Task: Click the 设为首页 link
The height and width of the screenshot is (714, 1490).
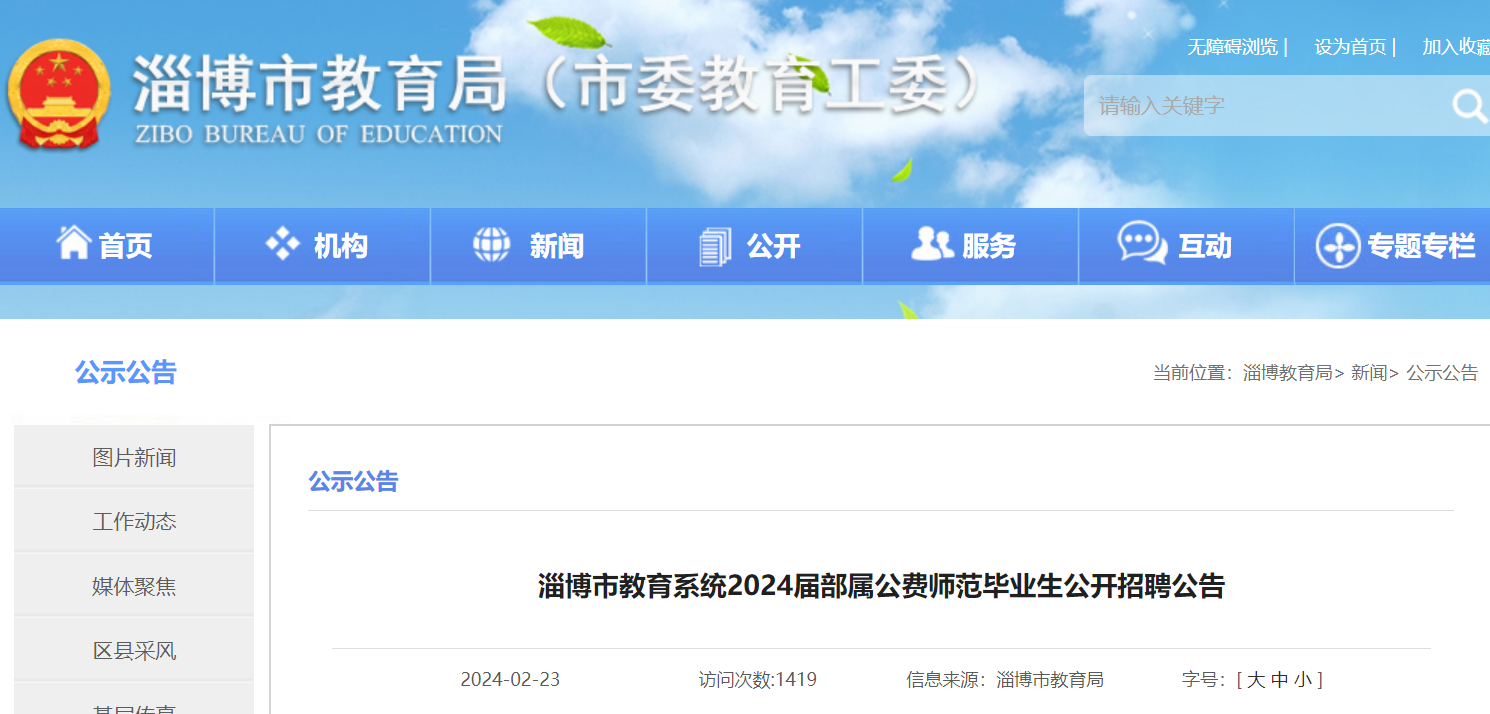Action: pos(1350,47)
